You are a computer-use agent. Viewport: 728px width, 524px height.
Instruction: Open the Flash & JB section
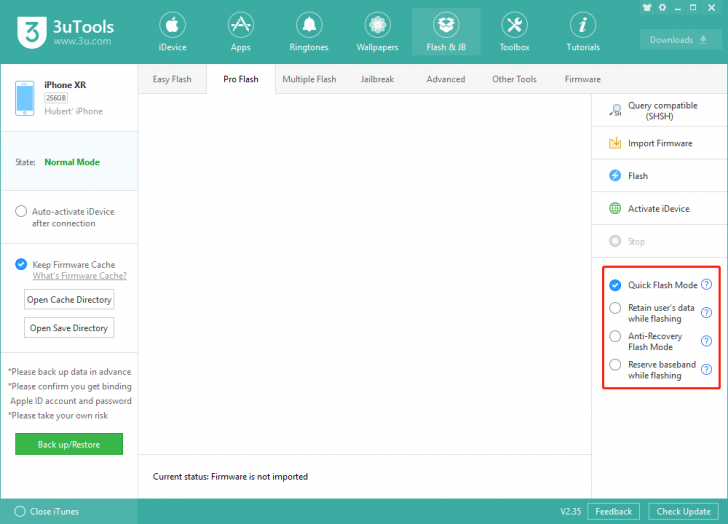click(446, 32)
